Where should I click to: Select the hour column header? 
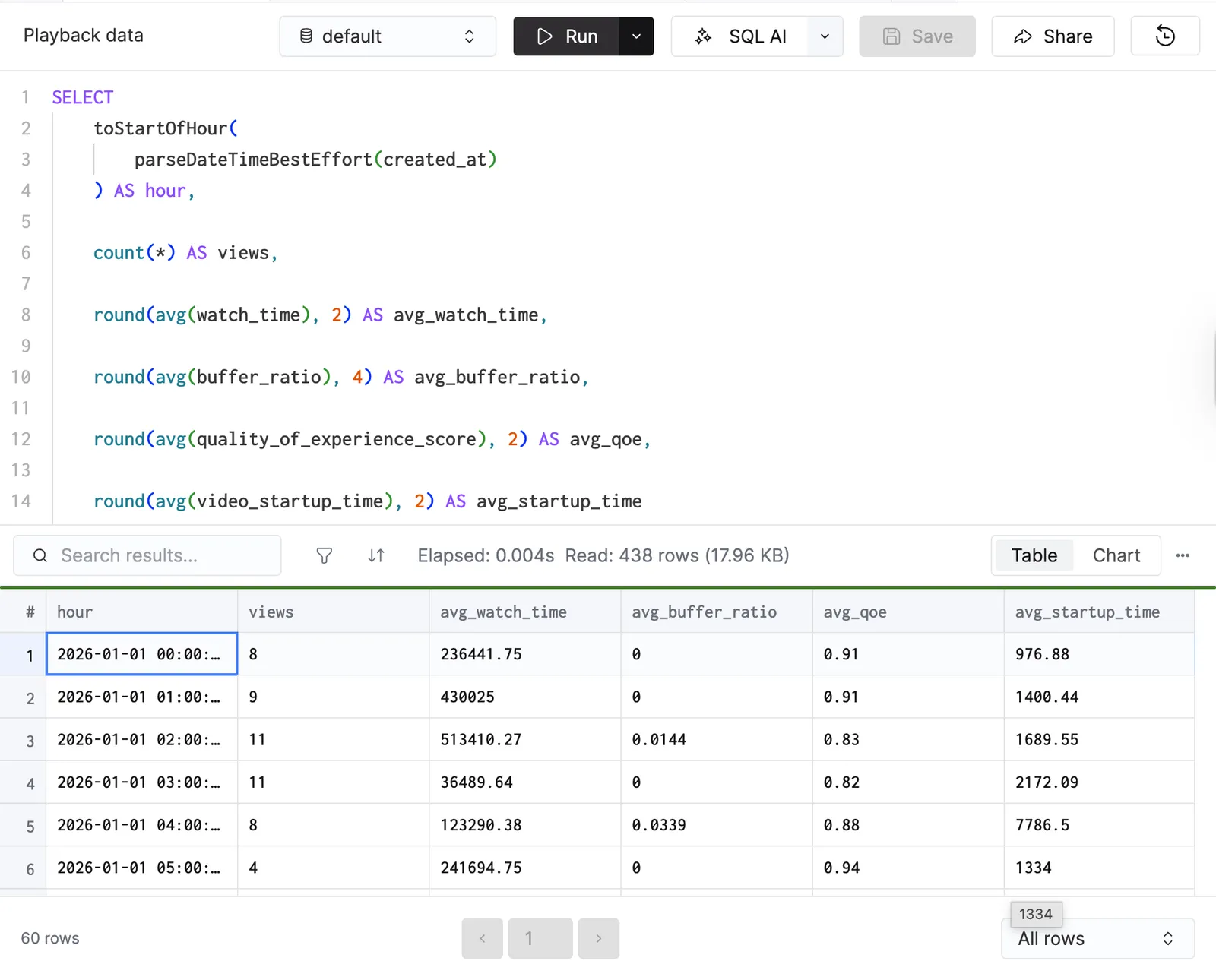141,612
